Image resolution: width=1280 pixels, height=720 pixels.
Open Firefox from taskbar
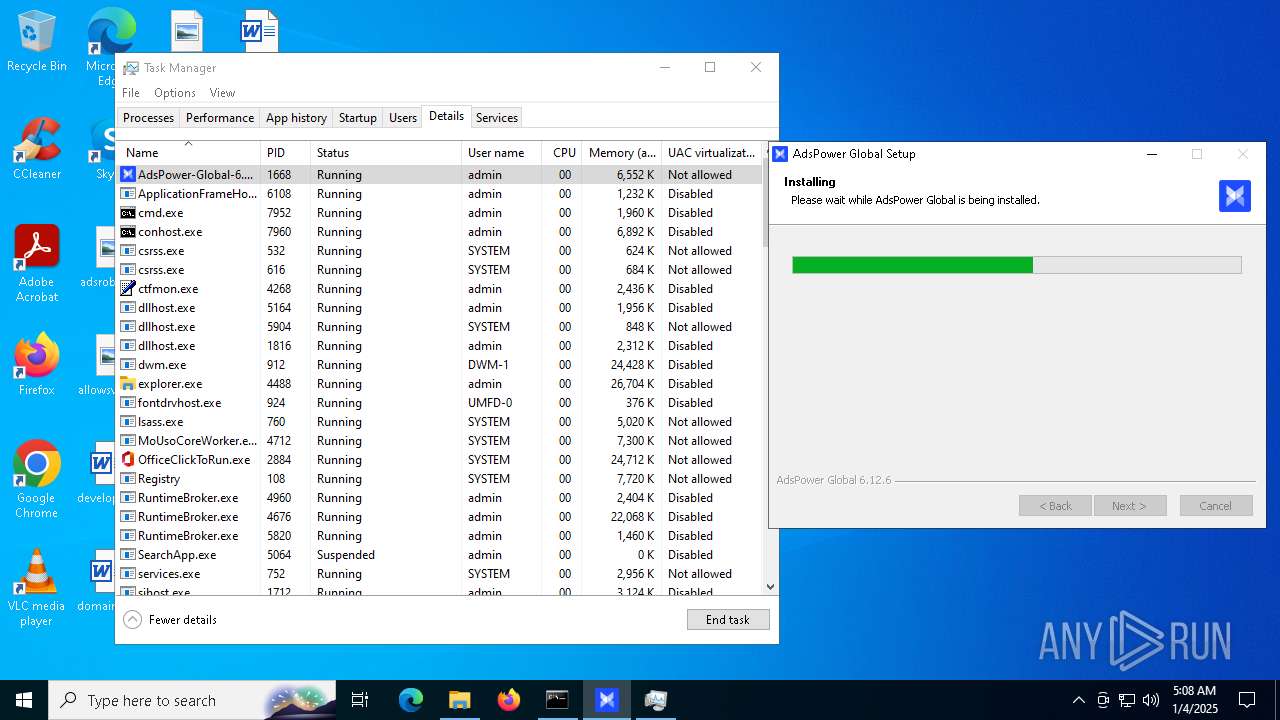(509, 700)
